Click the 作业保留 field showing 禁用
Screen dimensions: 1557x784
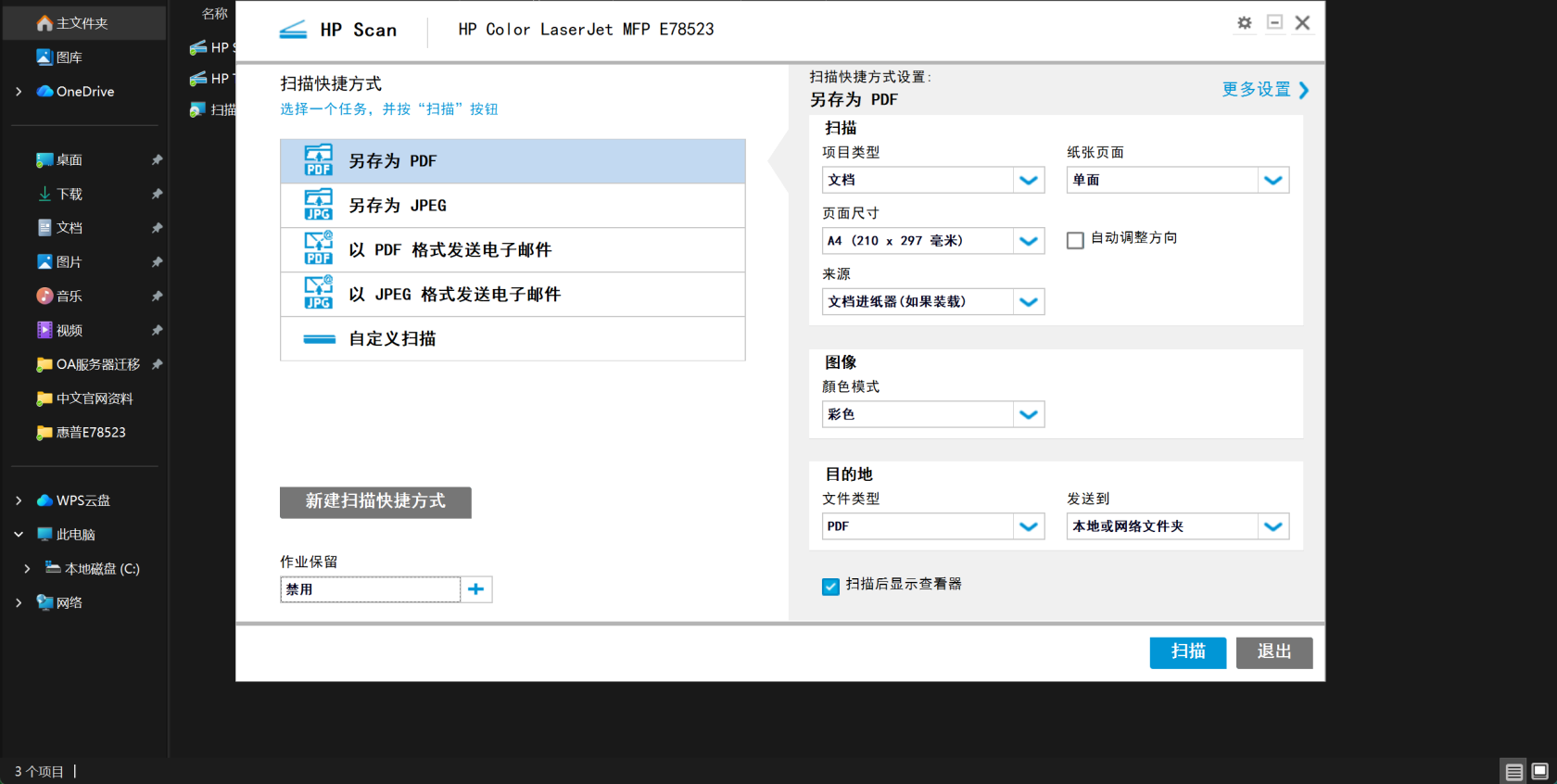point(371,589)
